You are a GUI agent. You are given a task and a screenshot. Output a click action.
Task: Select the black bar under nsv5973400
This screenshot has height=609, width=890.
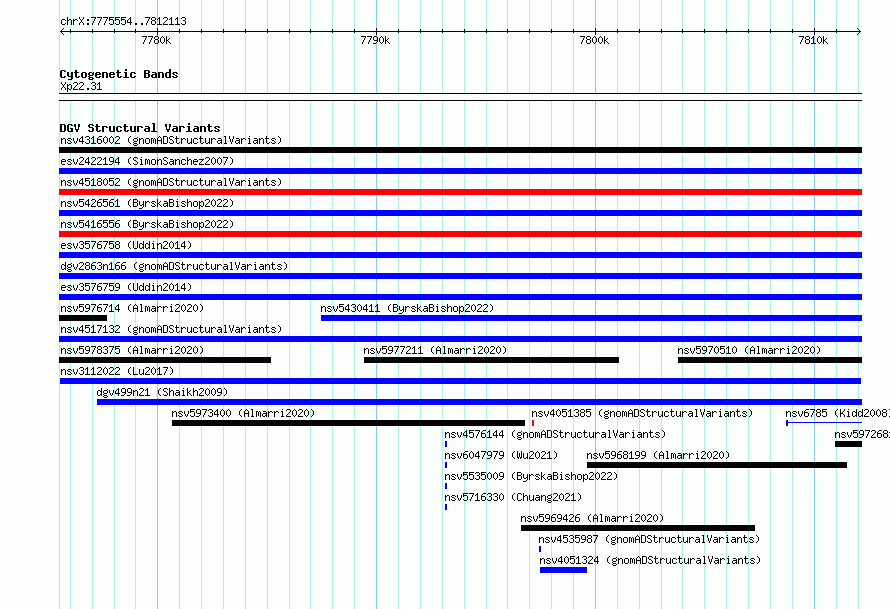coord(349,423)
